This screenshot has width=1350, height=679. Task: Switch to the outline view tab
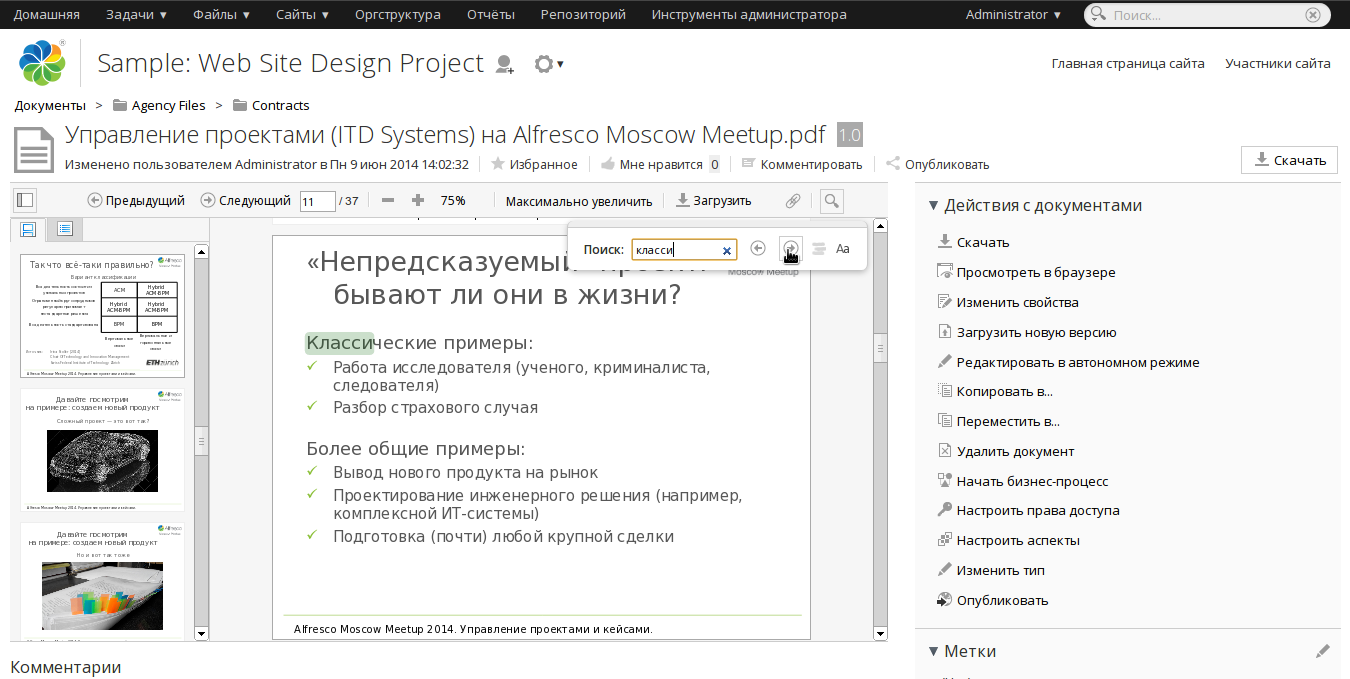pos(64,229)
